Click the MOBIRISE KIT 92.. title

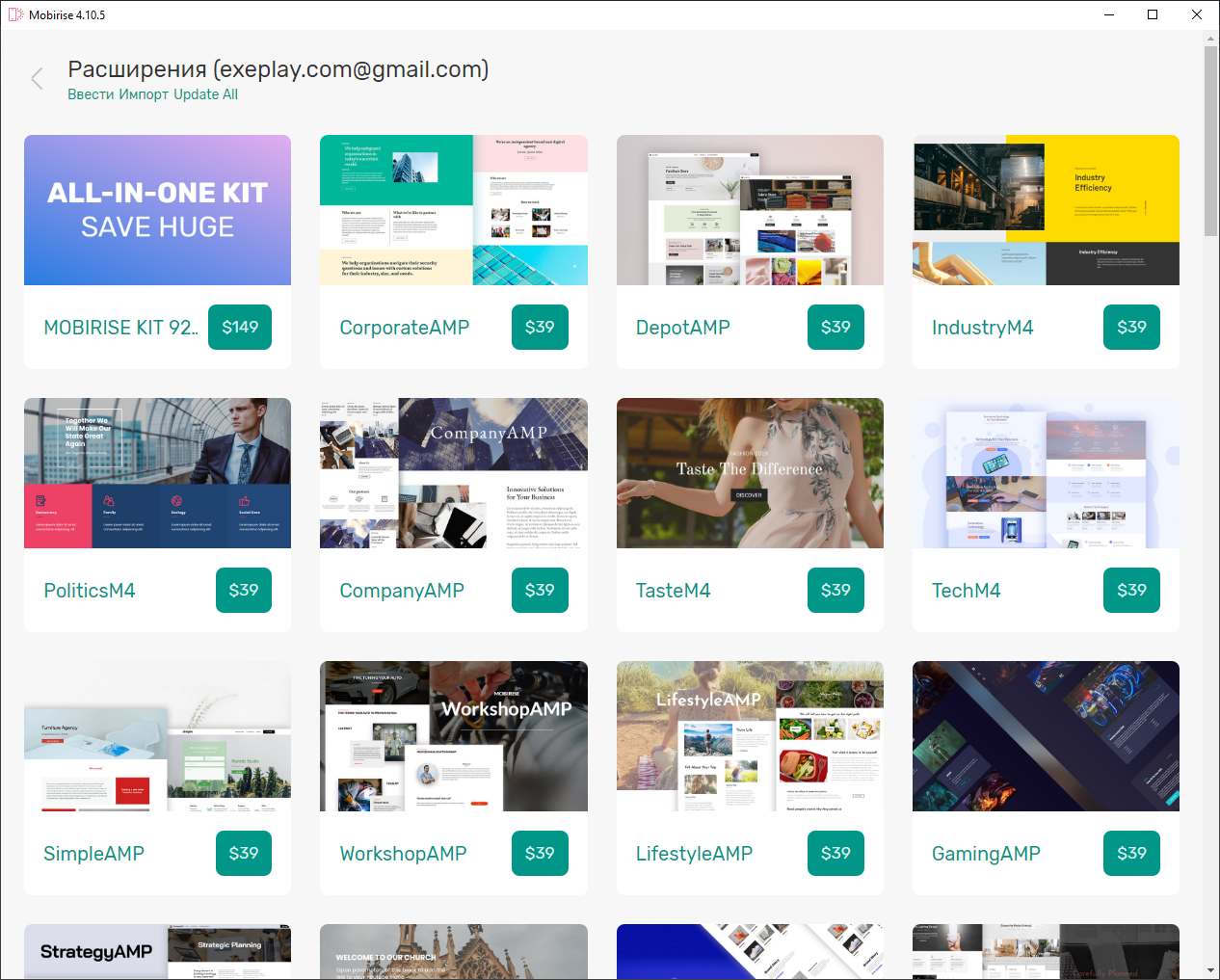click(x=121, y=328)
